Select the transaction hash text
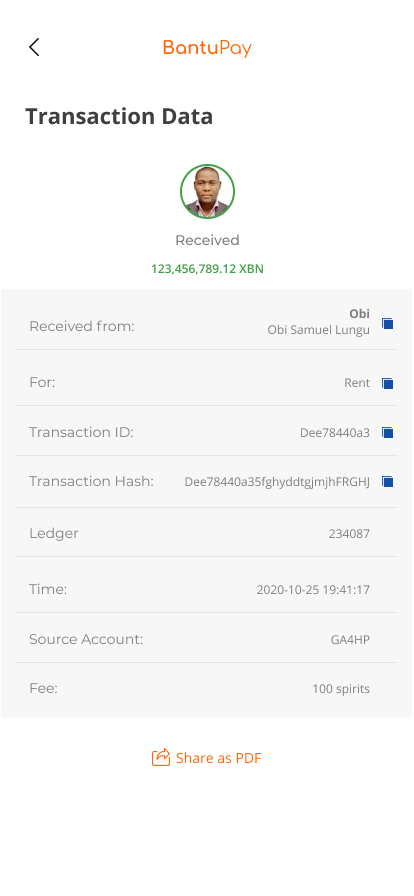The image size is (414, 896). [x=277, y=482]
